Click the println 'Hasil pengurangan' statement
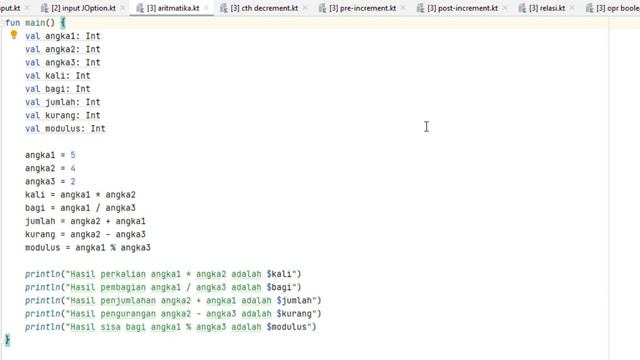Image resolution: width=640 pixels, height=360 pixels. point(173,313)
